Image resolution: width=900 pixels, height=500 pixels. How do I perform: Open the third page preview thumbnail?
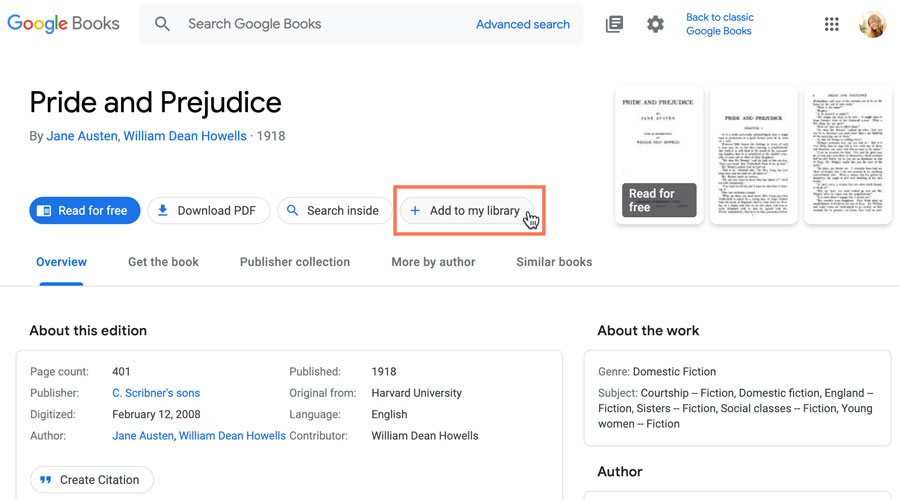[x=848, y=154]
